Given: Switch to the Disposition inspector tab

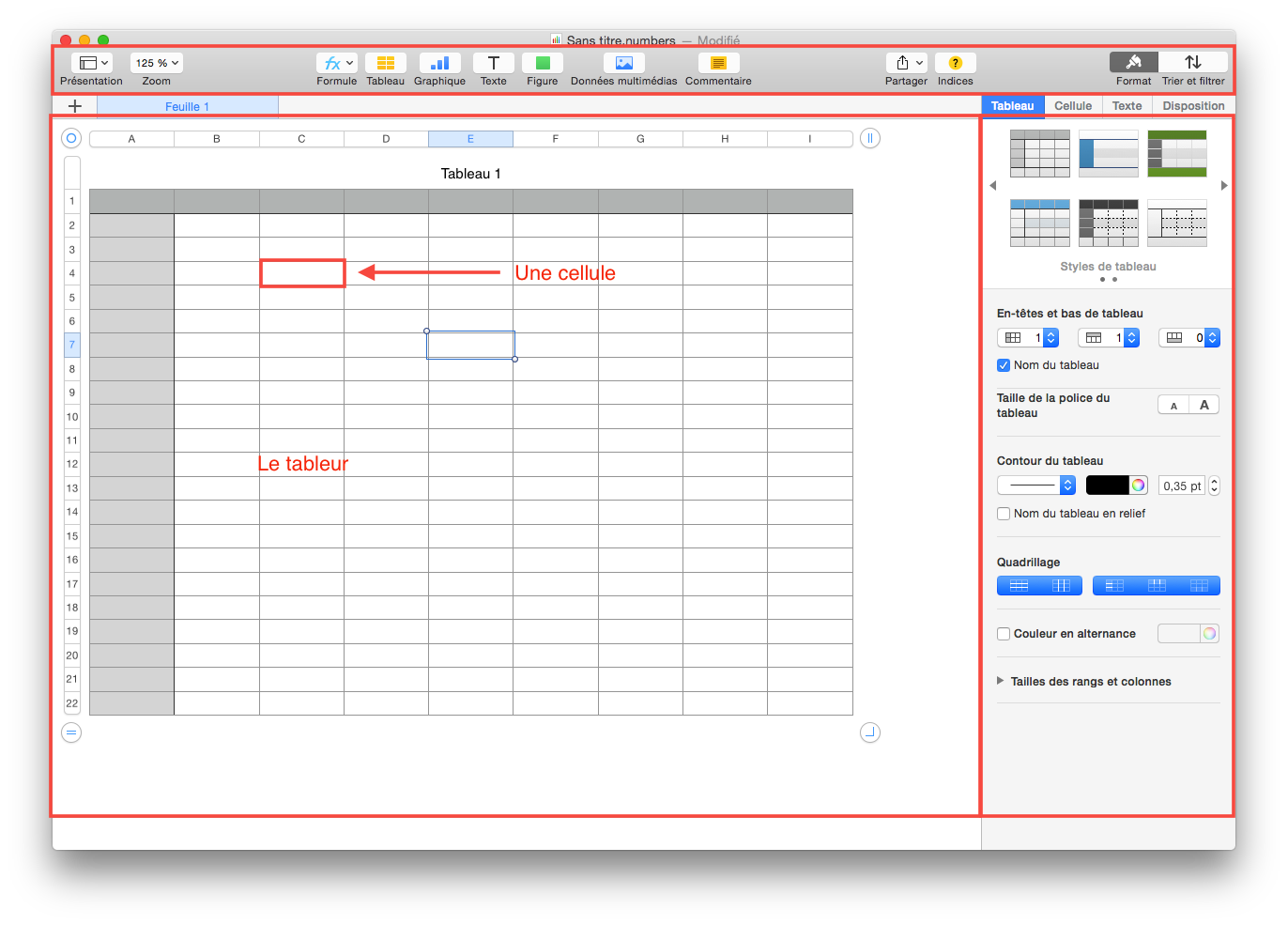Looking at the screenshot, I should coord(1193,106).
